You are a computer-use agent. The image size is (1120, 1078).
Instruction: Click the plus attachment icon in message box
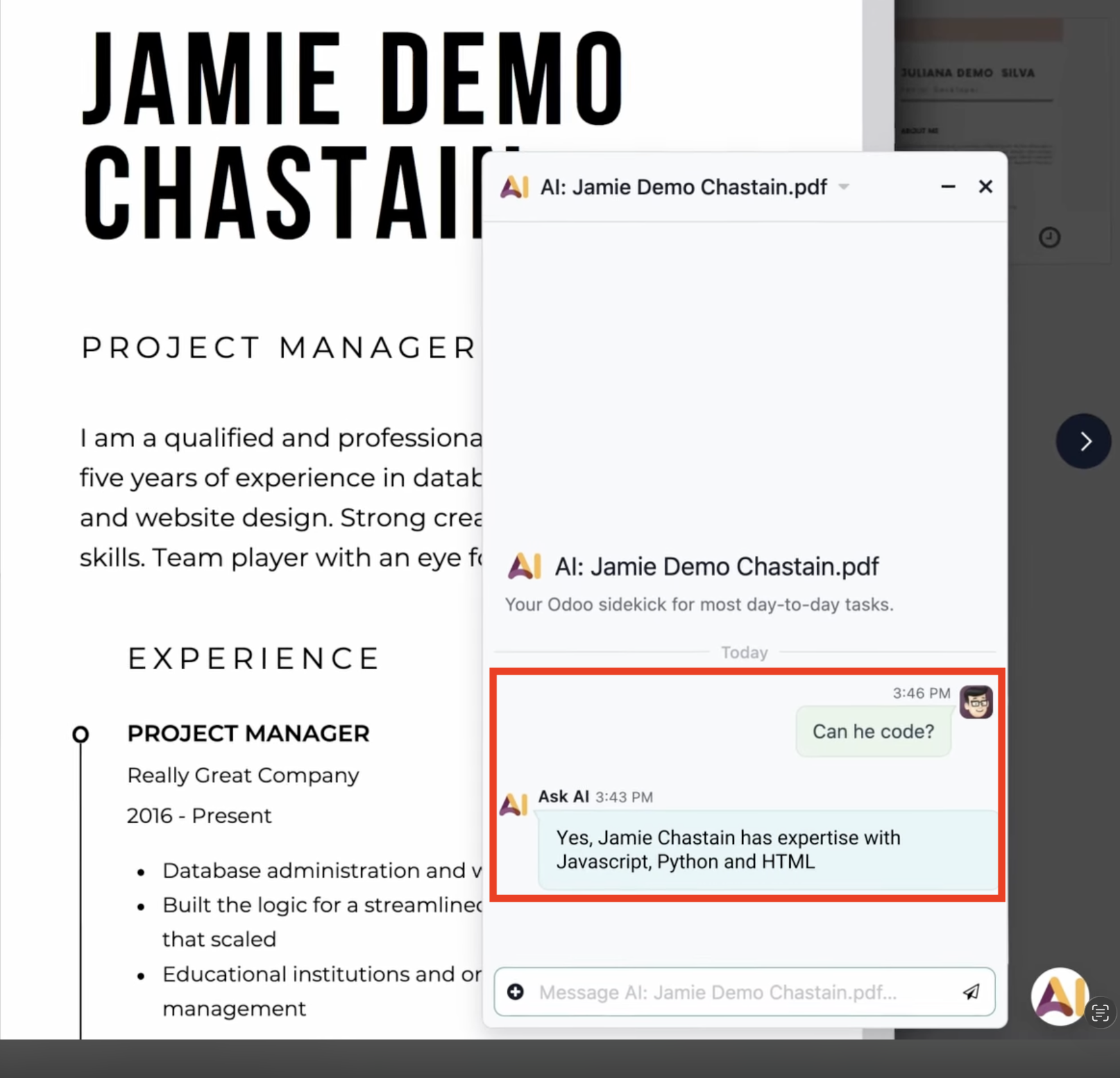click(x=516, y=992)
